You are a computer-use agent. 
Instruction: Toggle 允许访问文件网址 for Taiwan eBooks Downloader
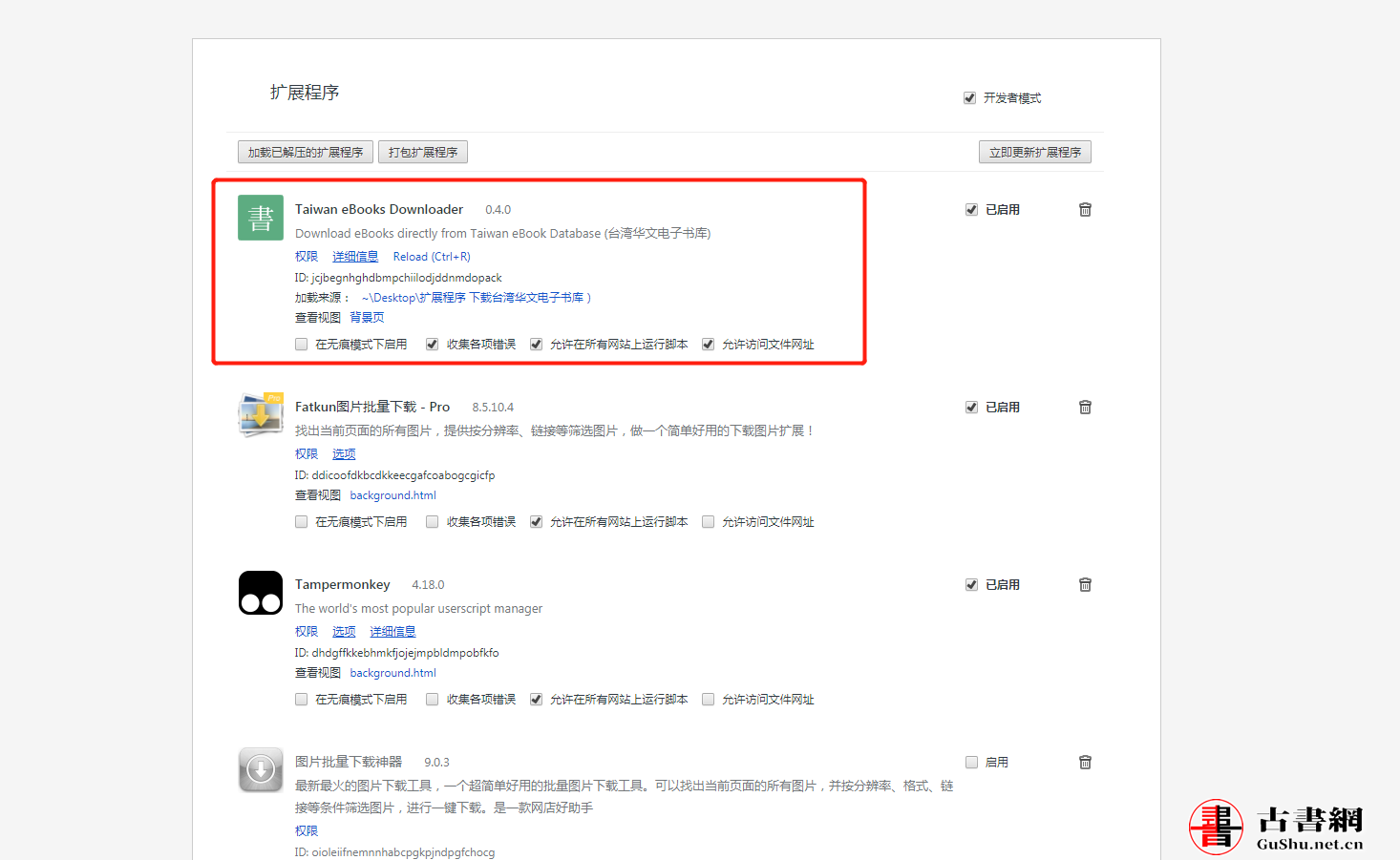(708, 345)
